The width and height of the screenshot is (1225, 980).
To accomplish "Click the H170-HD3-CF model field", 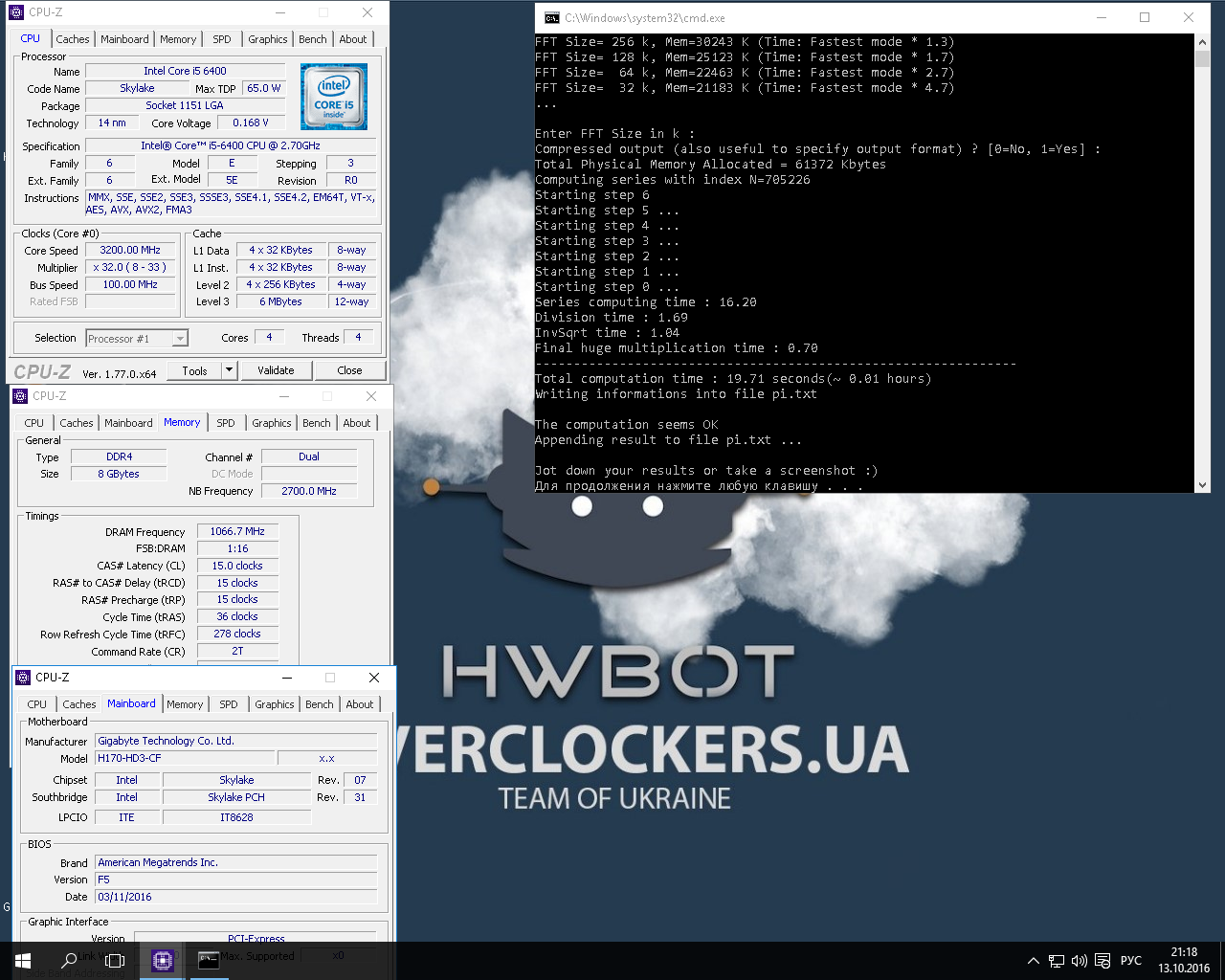I will pos(184,758).
